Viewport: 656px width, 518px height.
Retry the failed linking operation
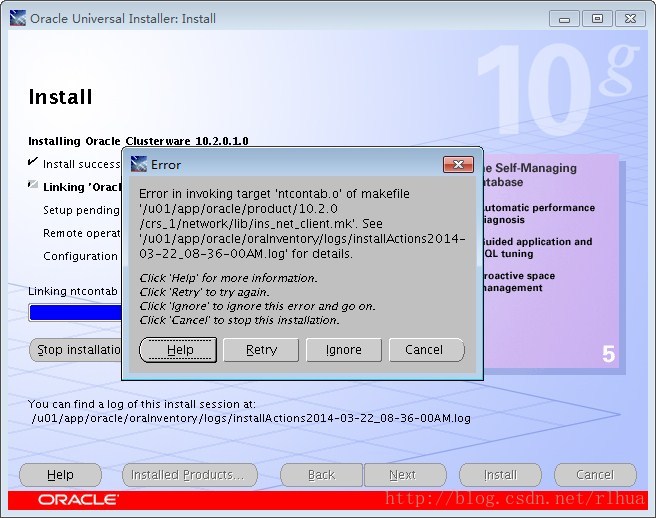261,350
